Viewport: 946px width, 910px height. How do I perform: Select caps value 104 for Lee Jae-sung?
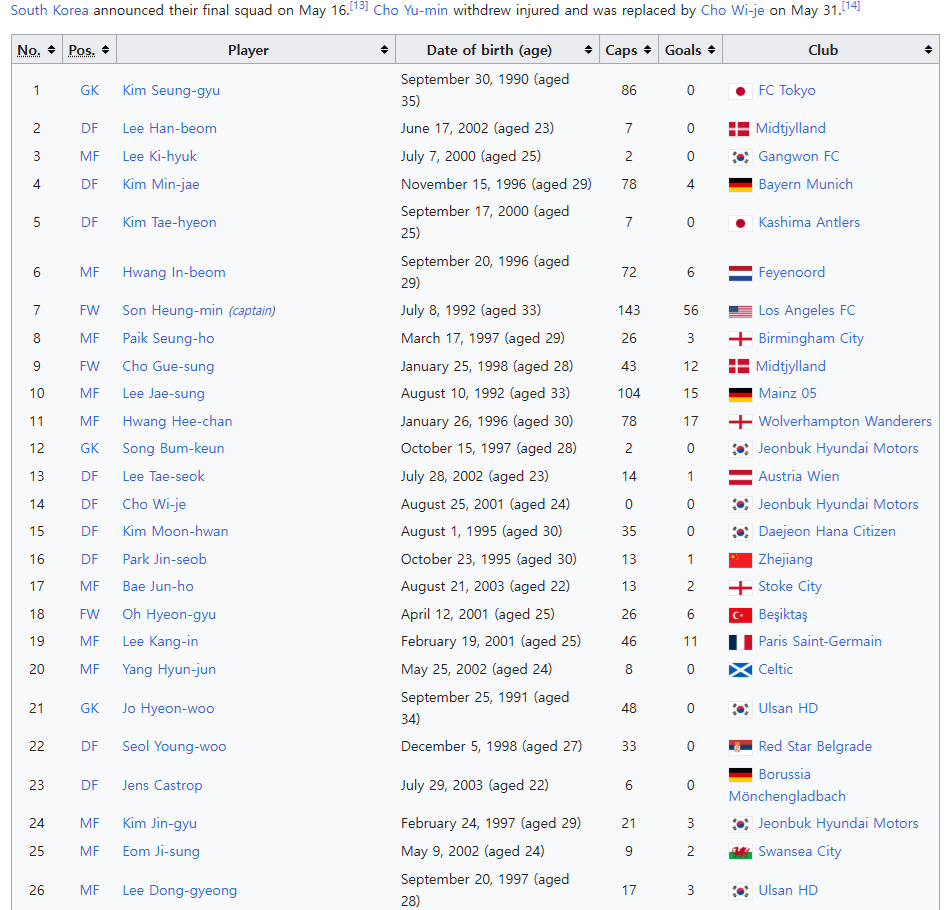(x=629, y=393)
